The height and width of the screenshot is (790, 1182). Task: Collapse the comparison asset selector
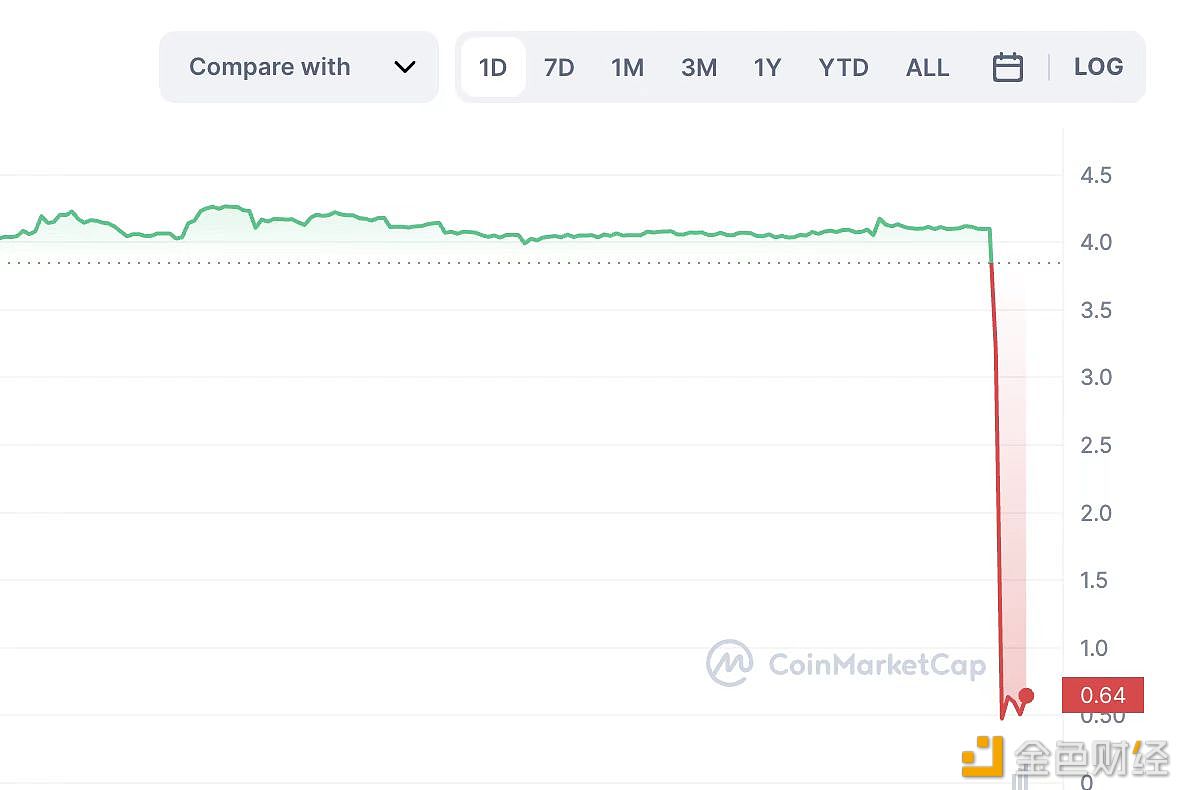[298, 66]
